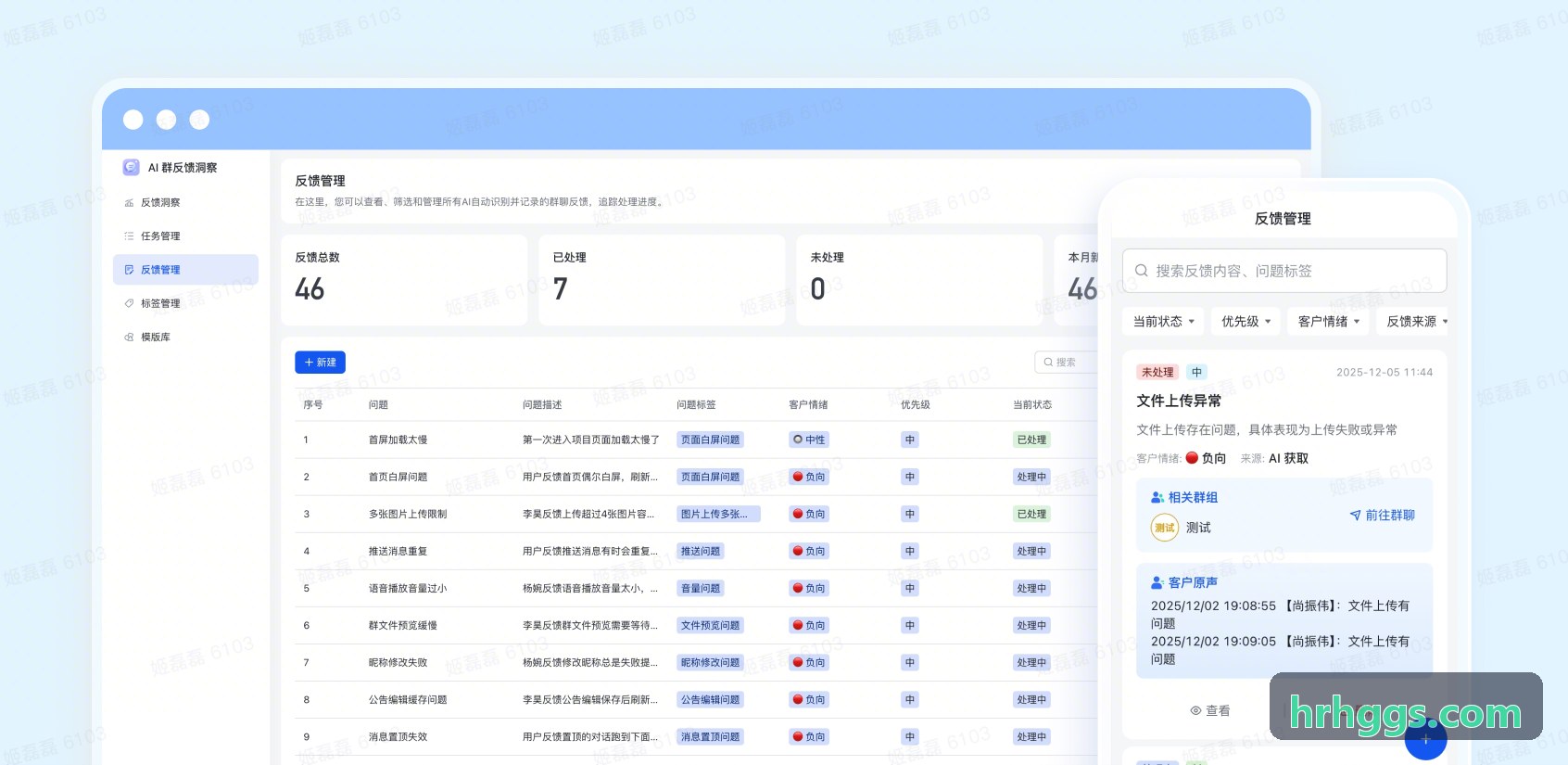Open the 当前状态 filter dropdown

[x=1164, y=322]
